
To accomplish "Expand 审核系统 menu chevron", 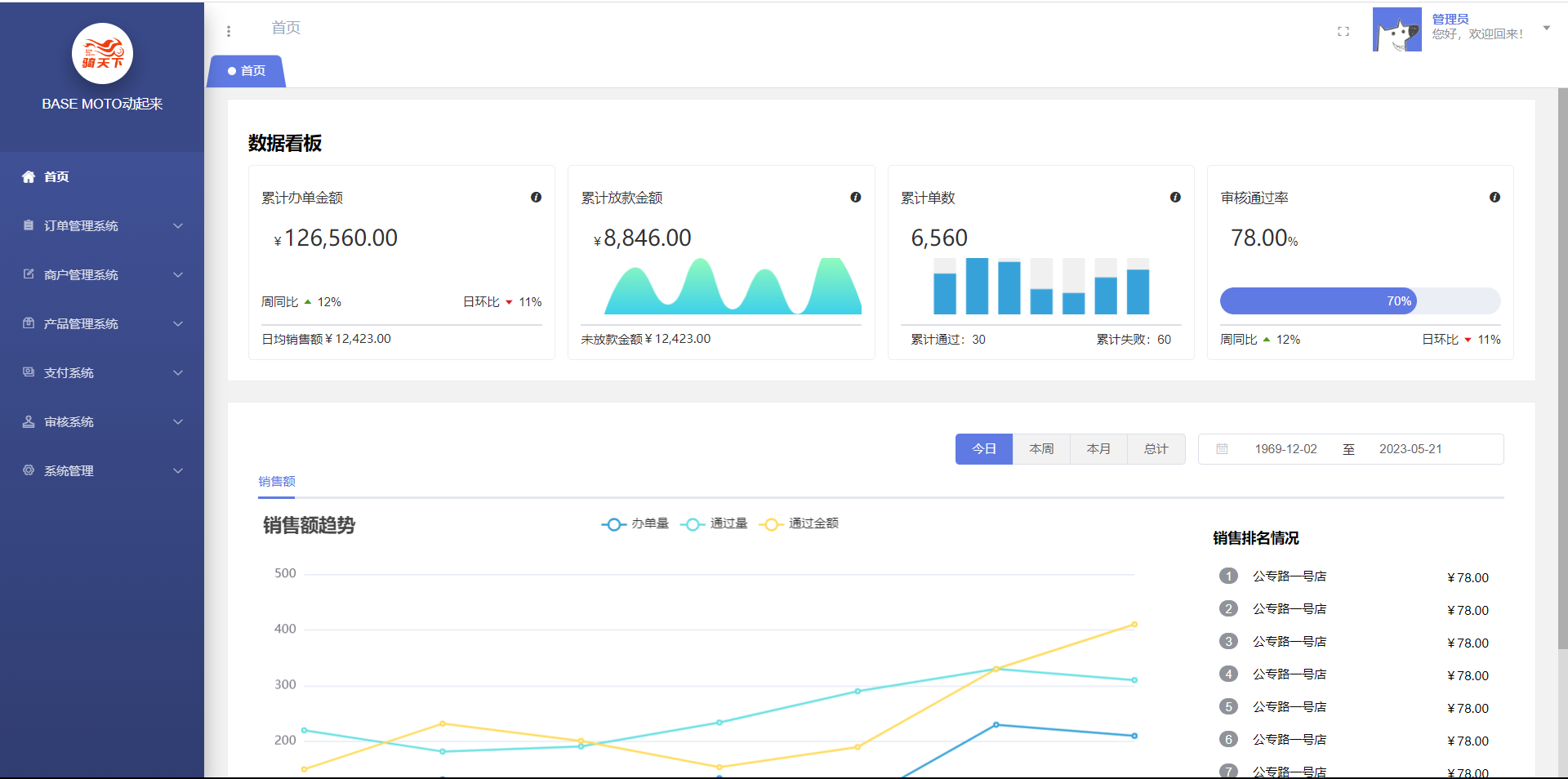I will (x=178, y=421).
